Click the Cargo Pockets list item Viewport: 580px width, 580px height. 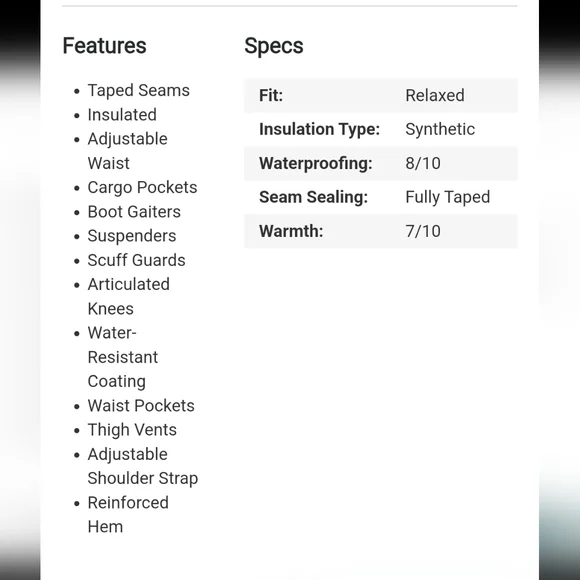pos(142,188)
